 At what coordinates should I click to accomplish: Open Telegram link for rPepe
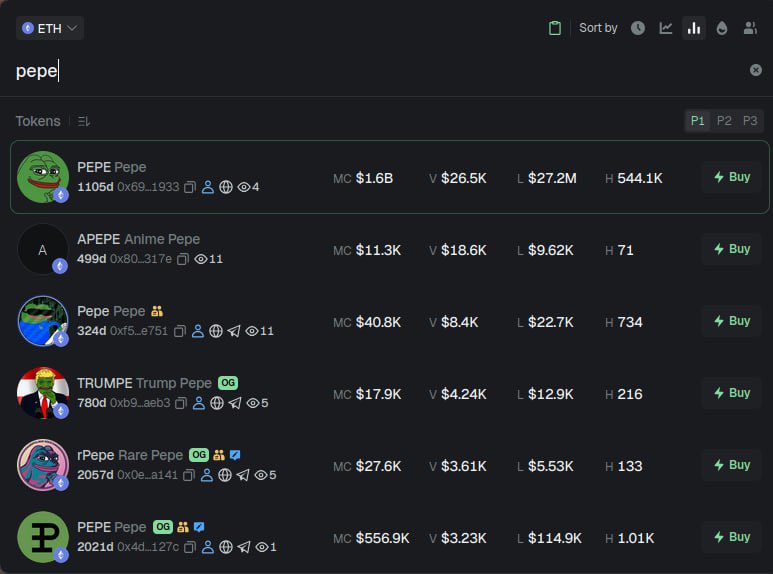click(243, 475)
